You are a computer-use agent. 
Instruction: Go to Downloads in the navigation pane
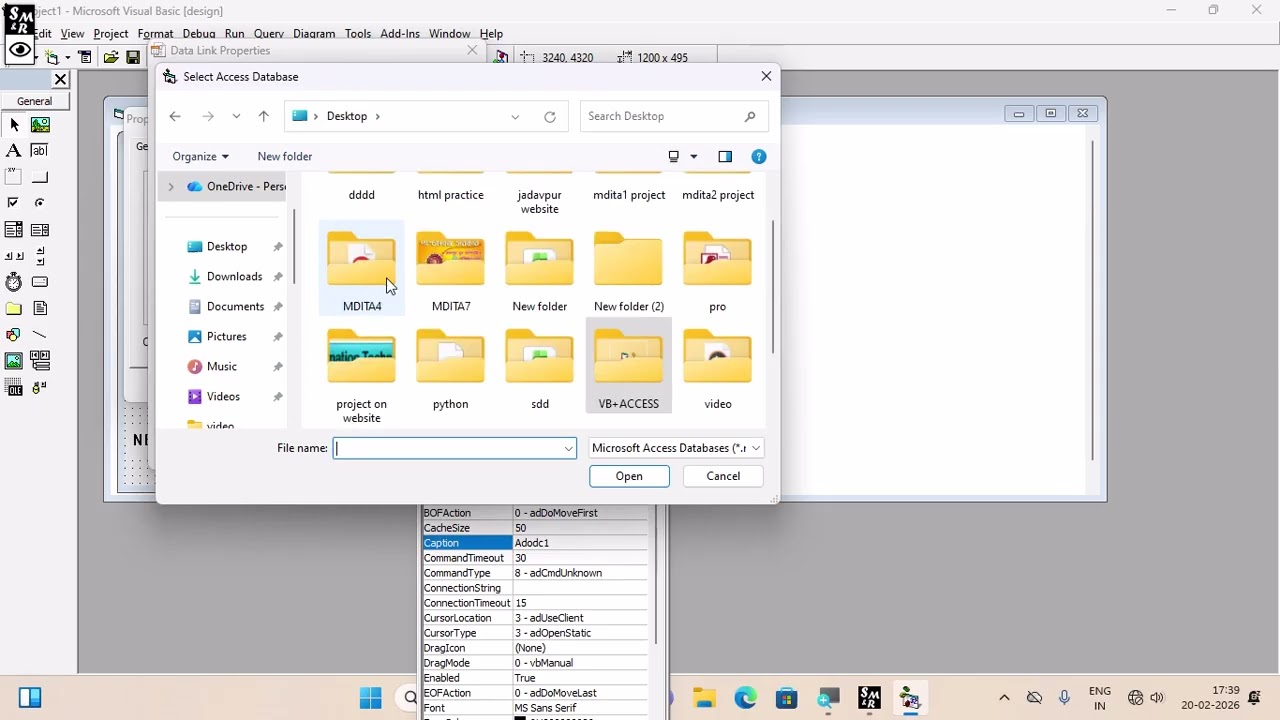(234, 276)
